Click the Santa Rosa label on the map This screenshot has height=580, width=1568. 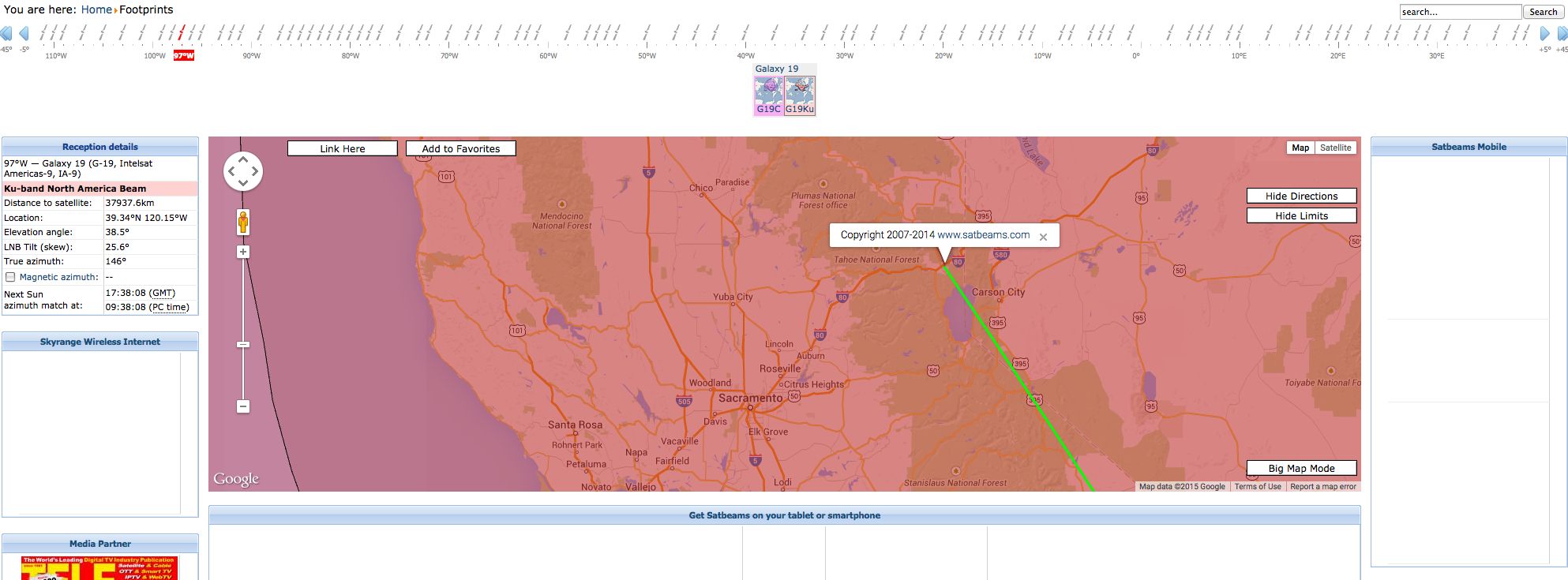point(575,425)
